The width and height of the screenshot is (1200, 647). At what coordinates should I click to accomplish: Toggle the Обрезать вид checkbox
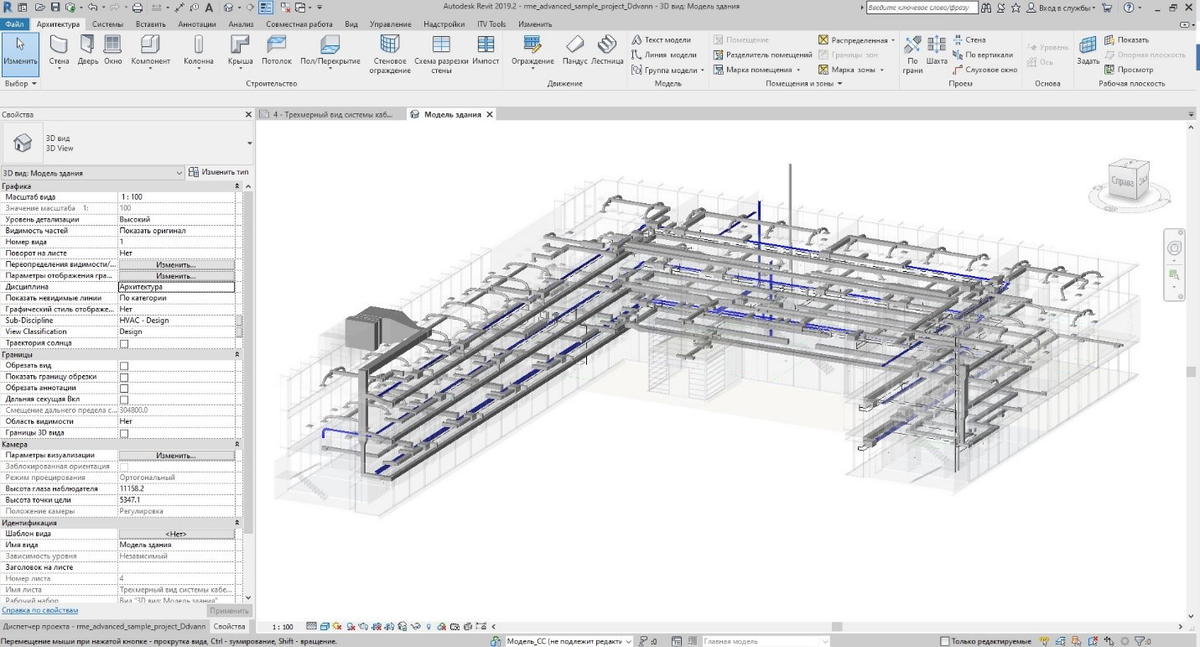click(124, 366)
